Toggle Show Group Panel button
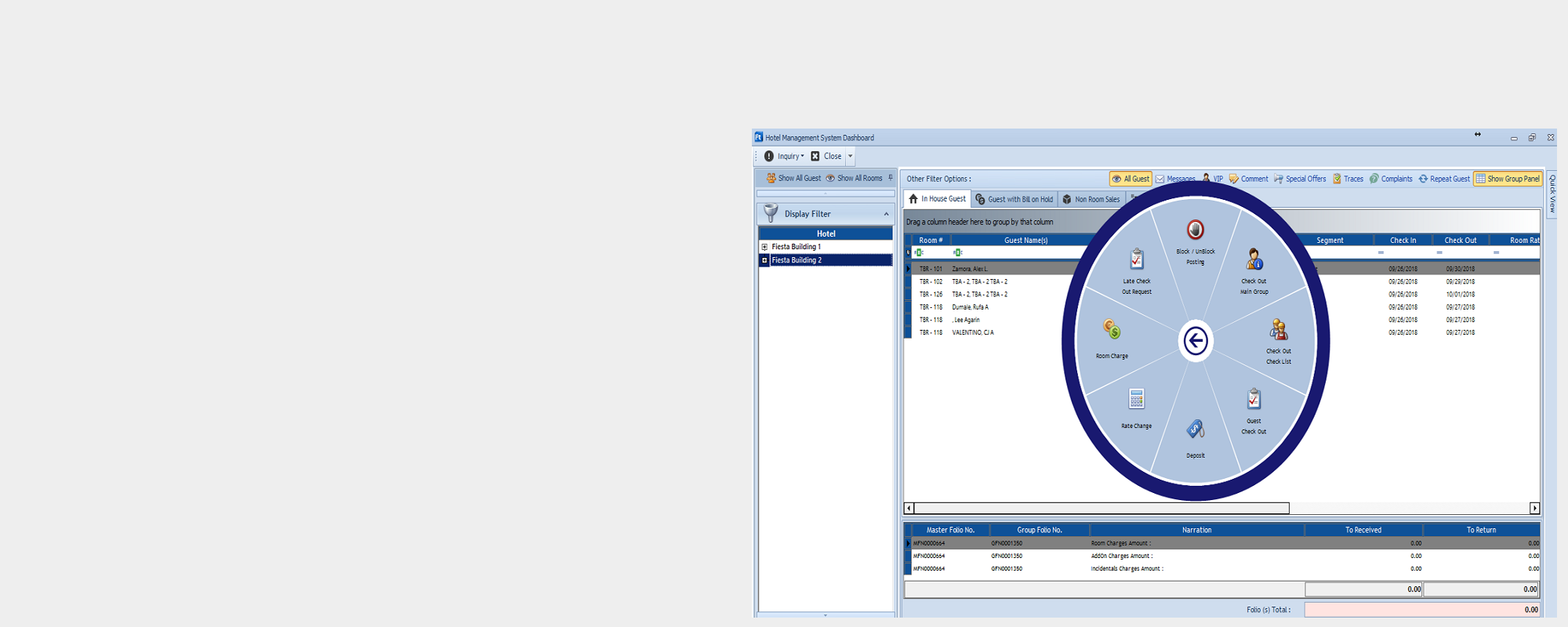This screenshot has width=1568, height=627. [x=1508, y=179]
